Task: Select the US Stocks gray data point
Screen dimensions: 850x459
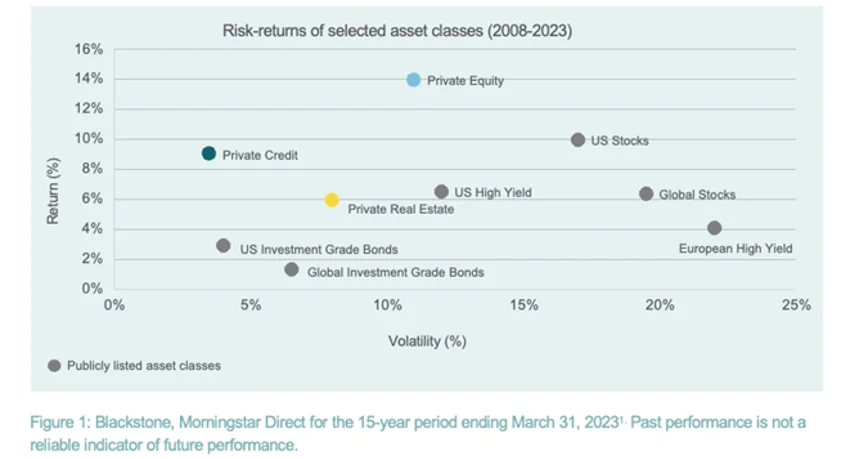Action: click(578, 140)
